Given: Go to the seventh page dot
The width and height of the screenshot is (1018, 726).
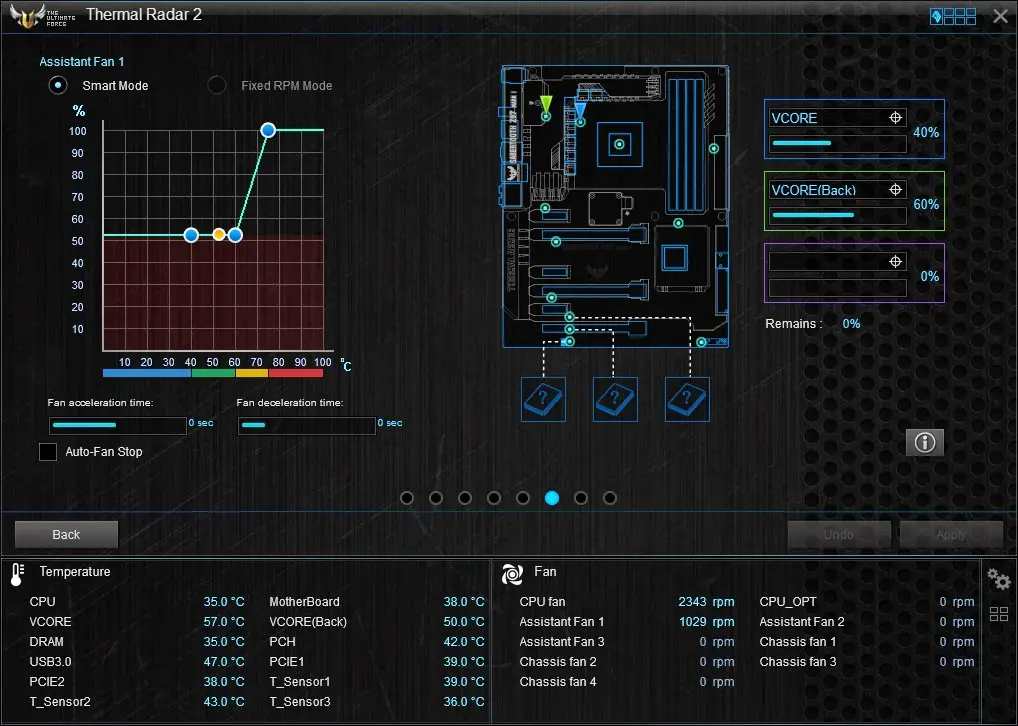Looking at the screenshot, I should click(581, 498).
